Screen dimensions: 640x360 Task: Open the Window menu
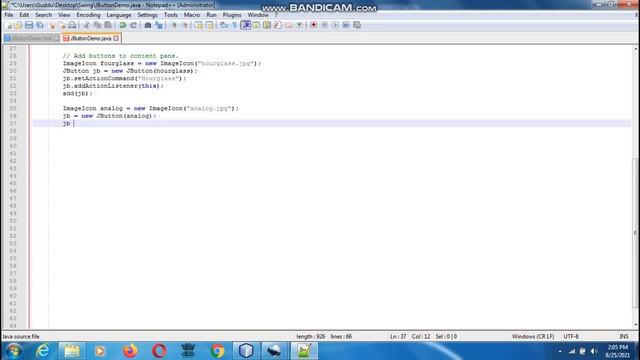tap(258, 15)
